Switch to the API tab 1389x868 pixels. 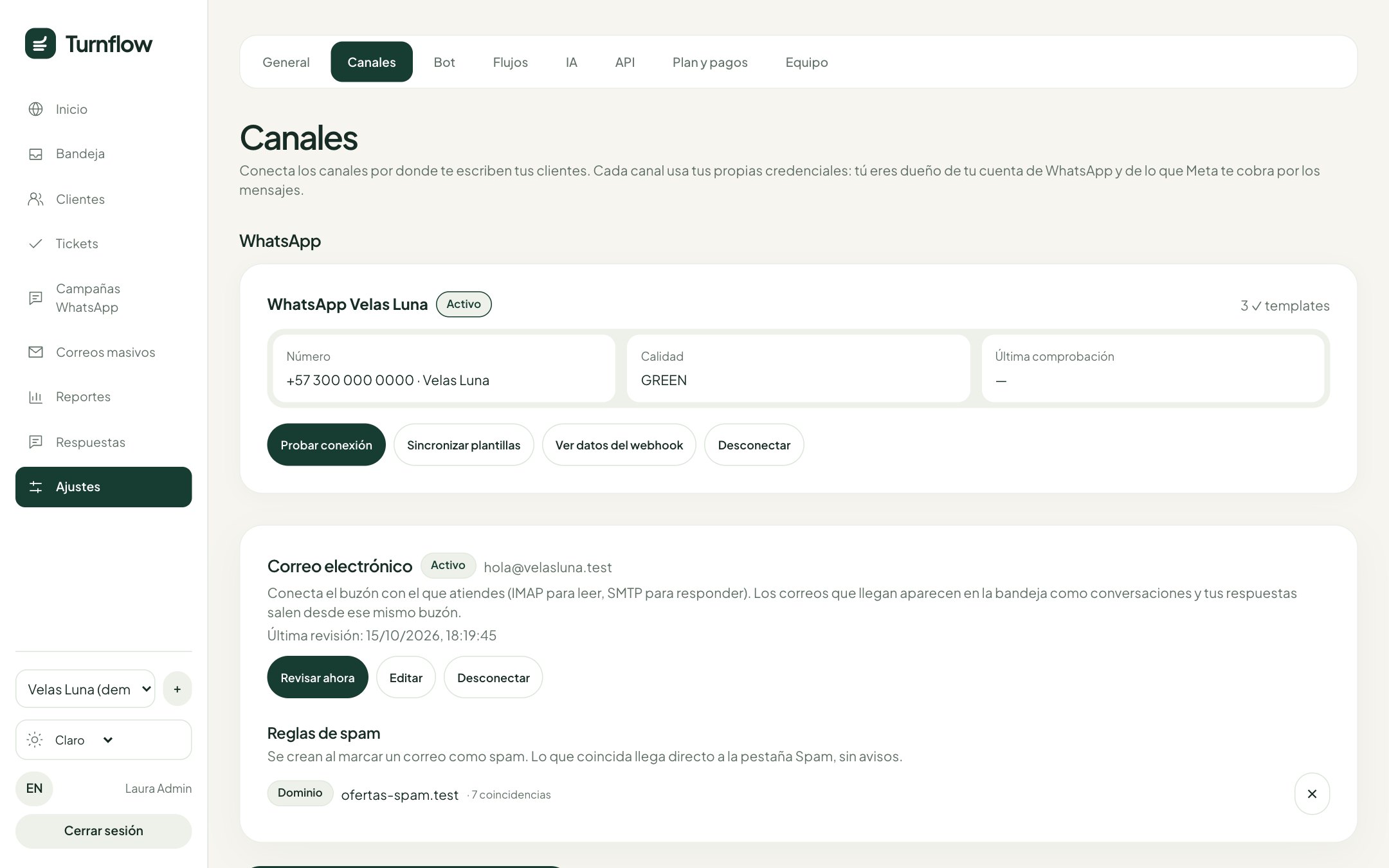pyautogui.click(x=625, y=62)
